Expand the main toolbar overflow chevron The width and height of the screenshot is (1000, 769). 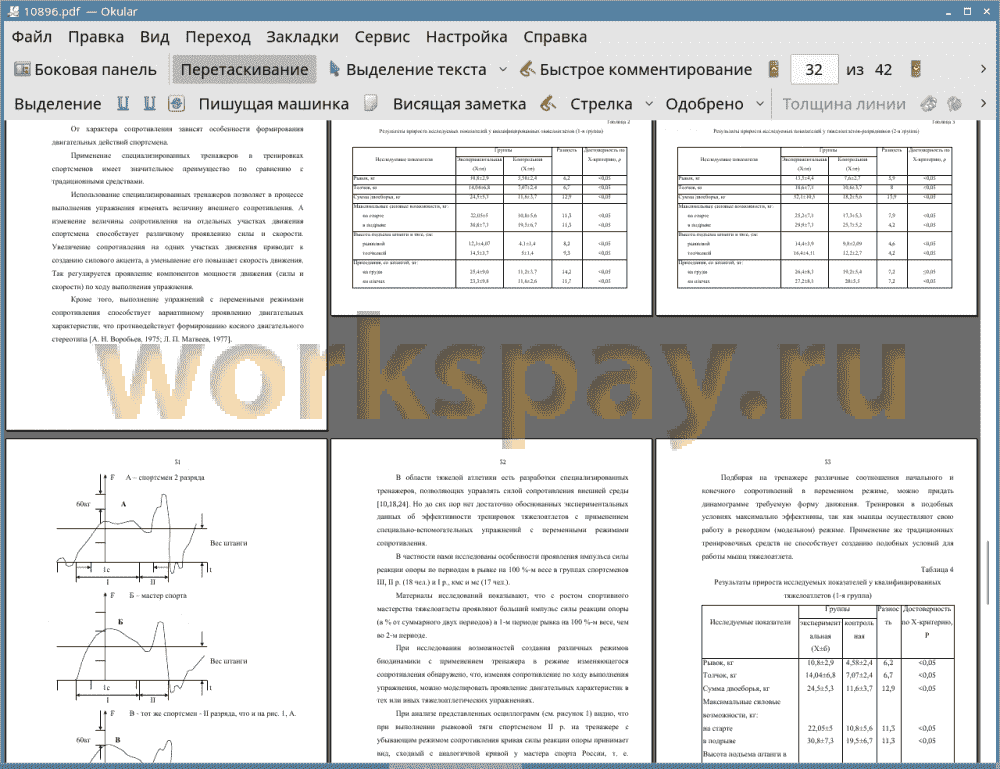pyautogui.click(x=983, y=69)
